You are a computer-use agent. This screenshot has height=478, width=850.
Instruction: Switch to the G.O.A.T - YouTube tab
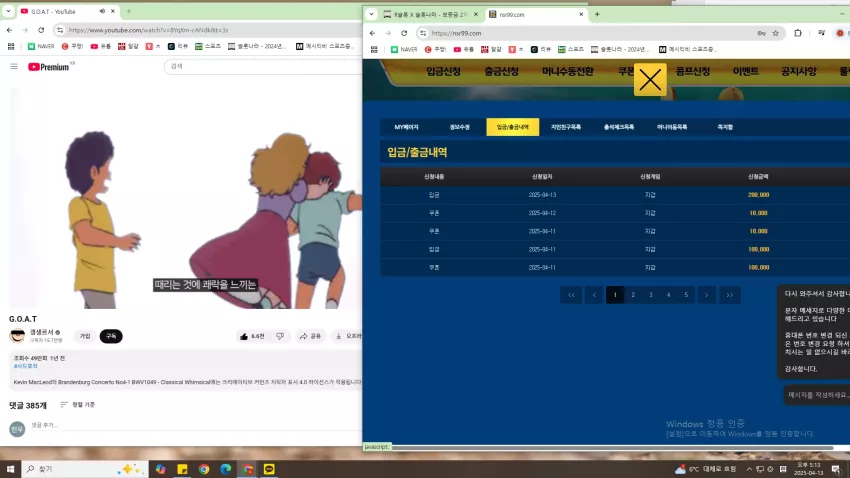tap(68, 11)
